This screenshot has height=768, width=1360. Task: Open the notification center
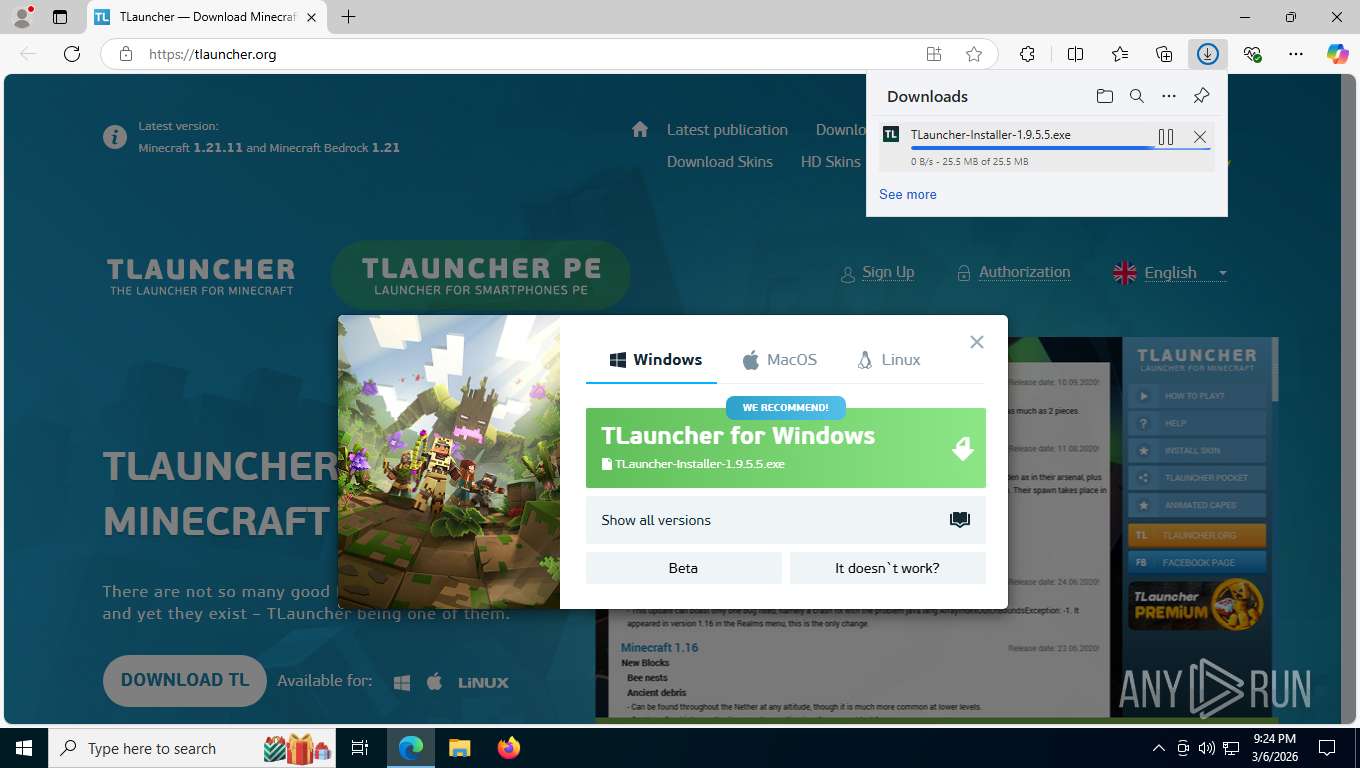pos(1327,748)
